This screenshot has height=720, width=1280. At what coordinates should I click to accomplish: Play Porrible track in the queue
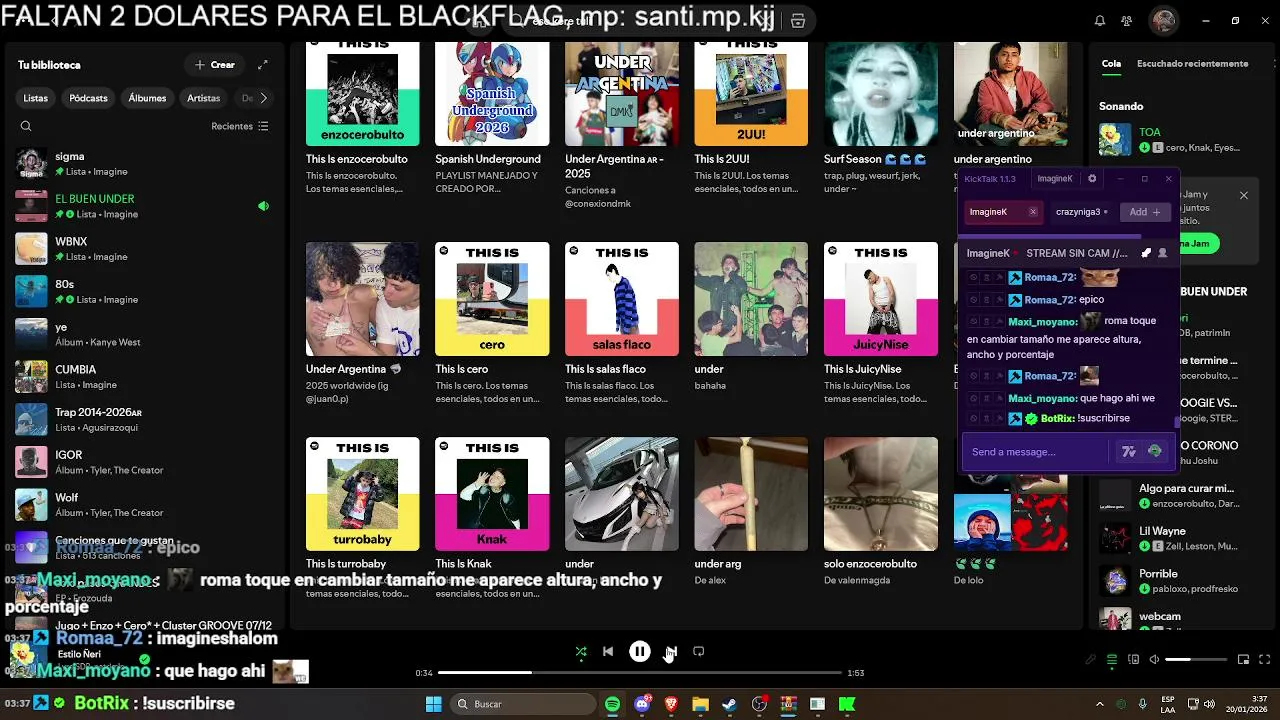(1180, 580)
